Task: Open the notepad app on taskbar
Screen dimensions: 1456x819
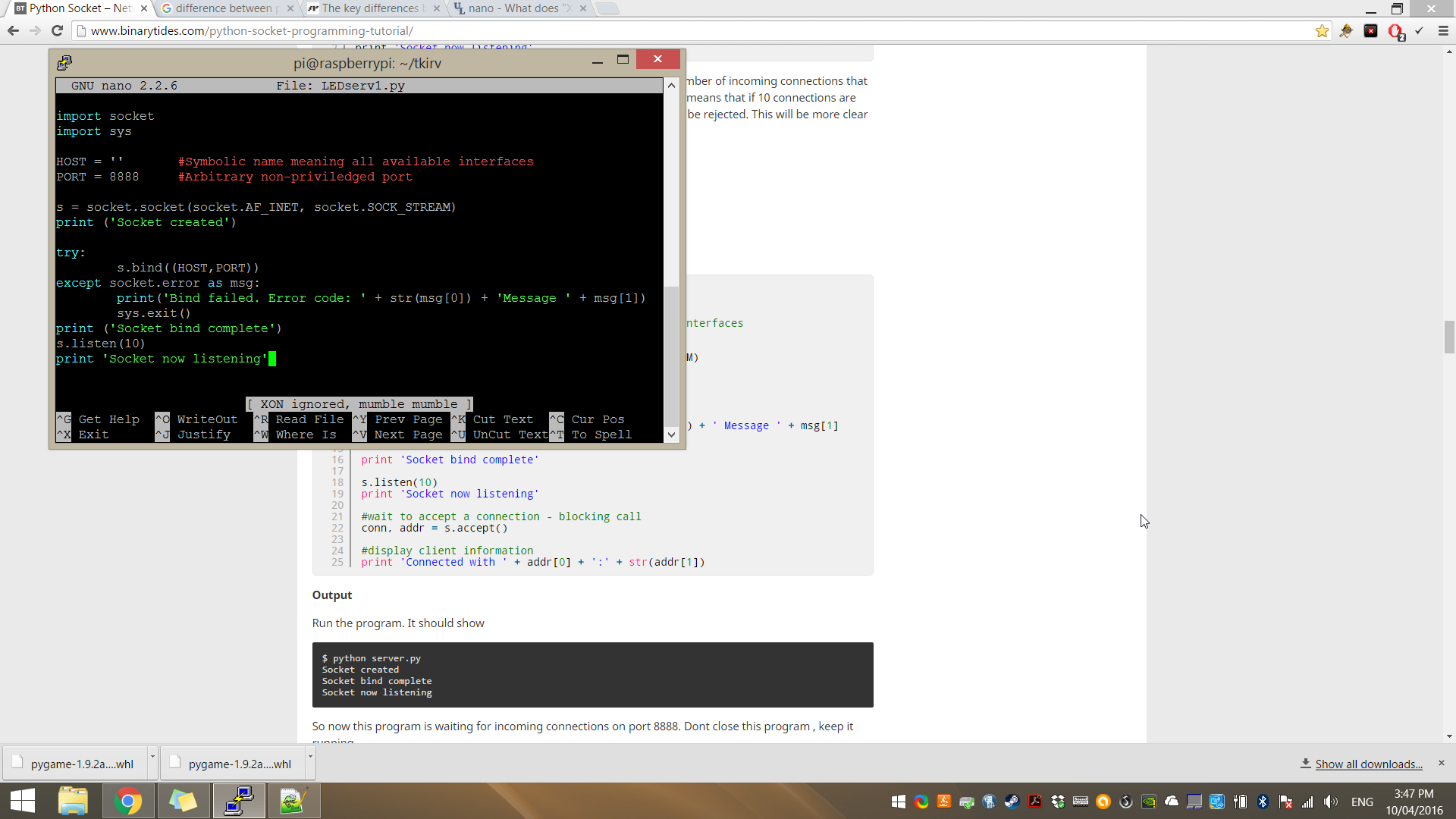Action: 293,801
